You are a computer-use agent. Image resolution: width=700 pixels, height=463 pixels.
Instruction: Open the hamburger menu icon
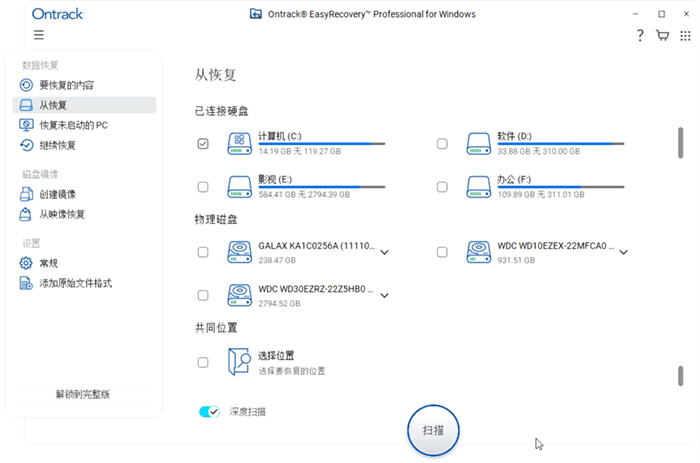39,35
